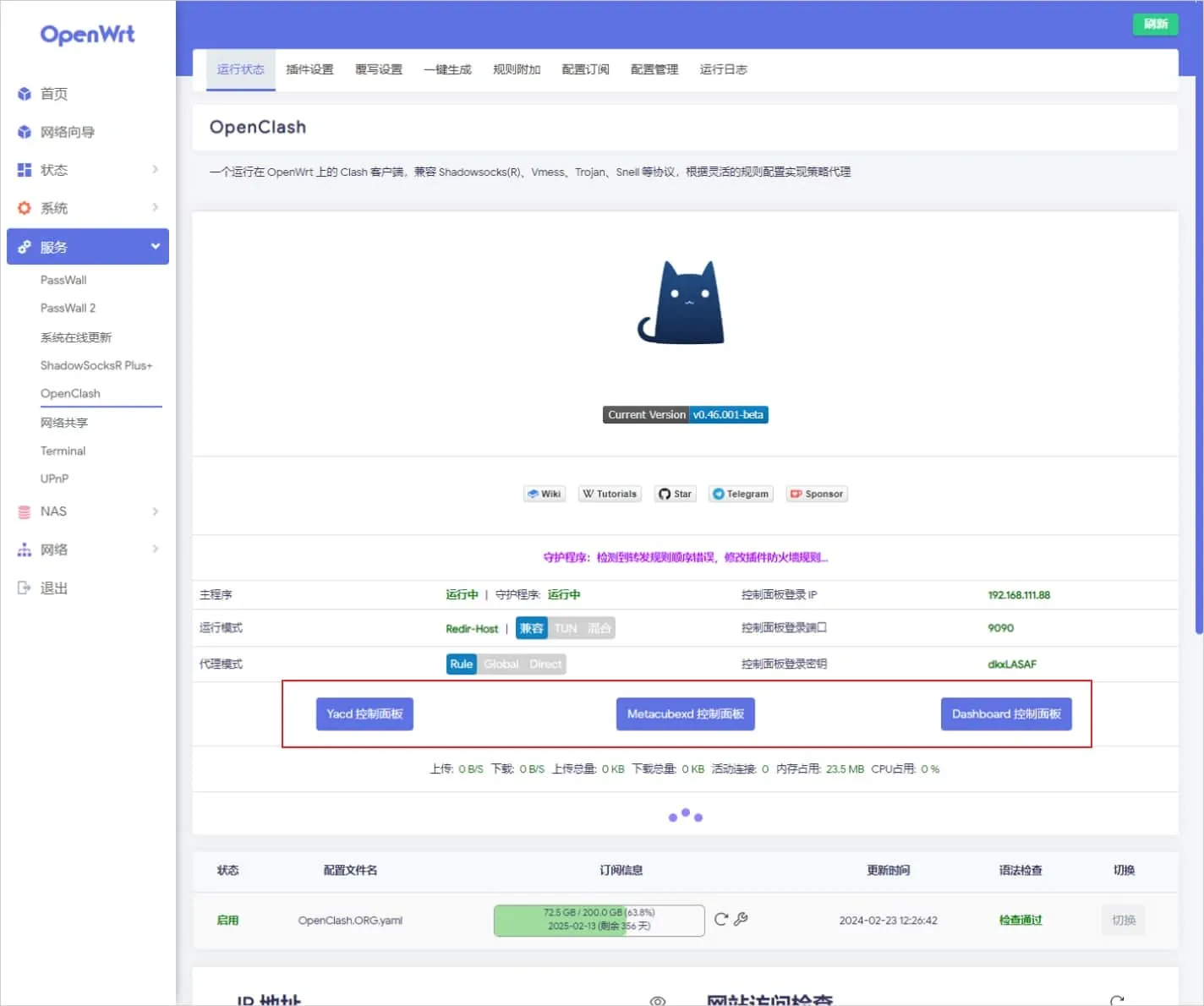
Task: Refresh the subscription with the reload icon
Action: point(720,919)
